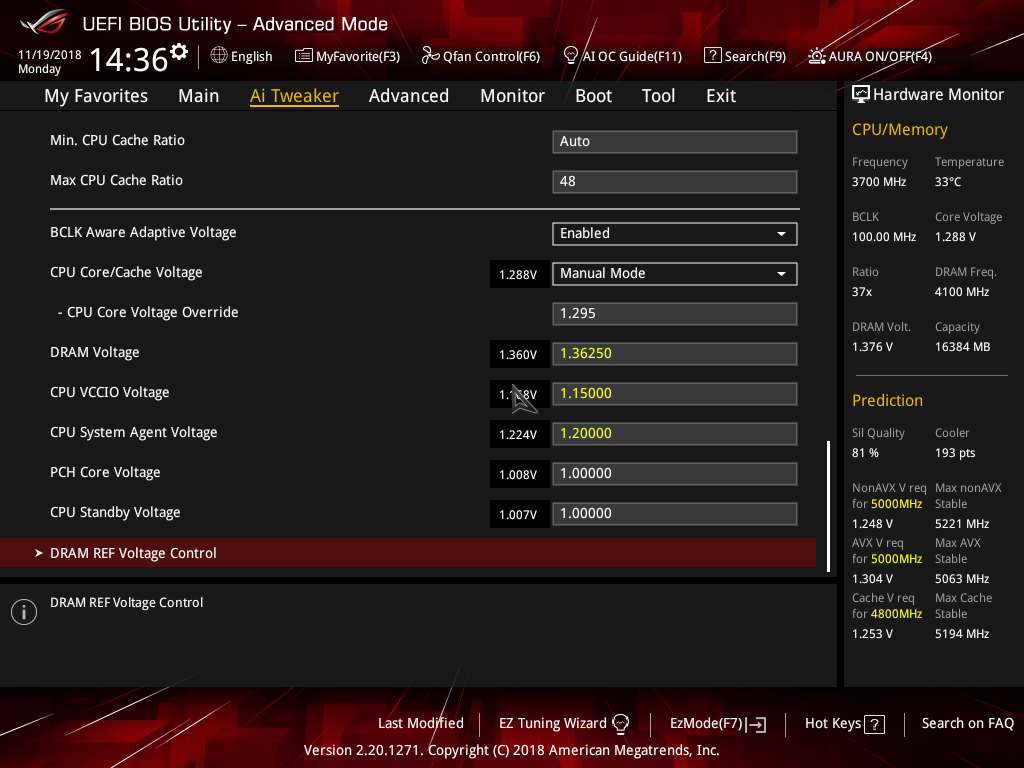Click the info icon in help panel
The height and width of the screenshot is (768, 1024).
click(24, 612)
